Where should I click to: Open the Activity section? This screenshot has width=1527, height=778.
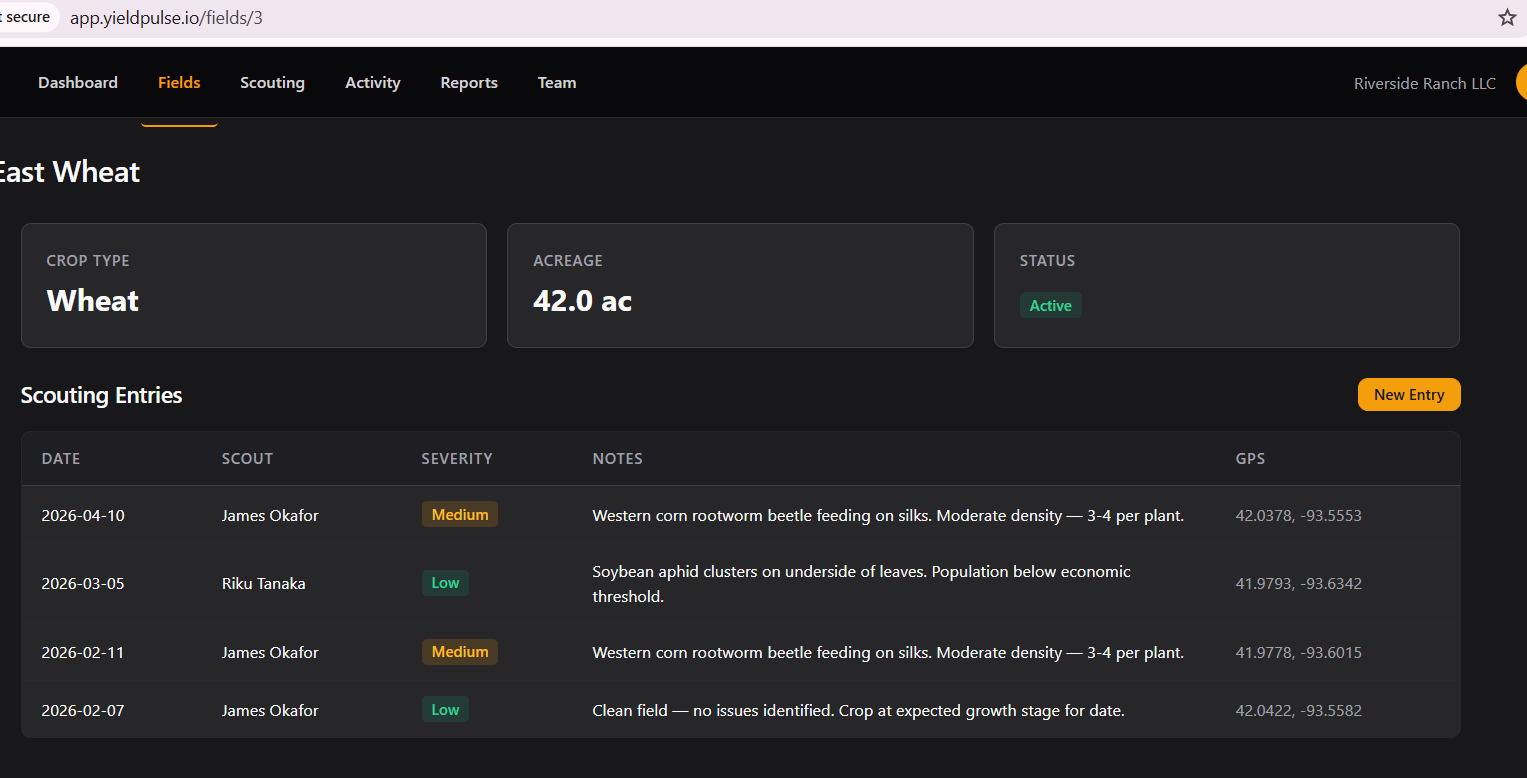click(x=373, y=83)
